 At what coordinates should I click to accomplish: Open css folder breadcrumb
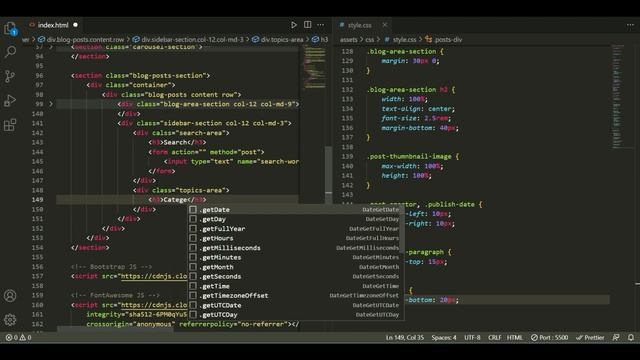click(x=369, y=40)
